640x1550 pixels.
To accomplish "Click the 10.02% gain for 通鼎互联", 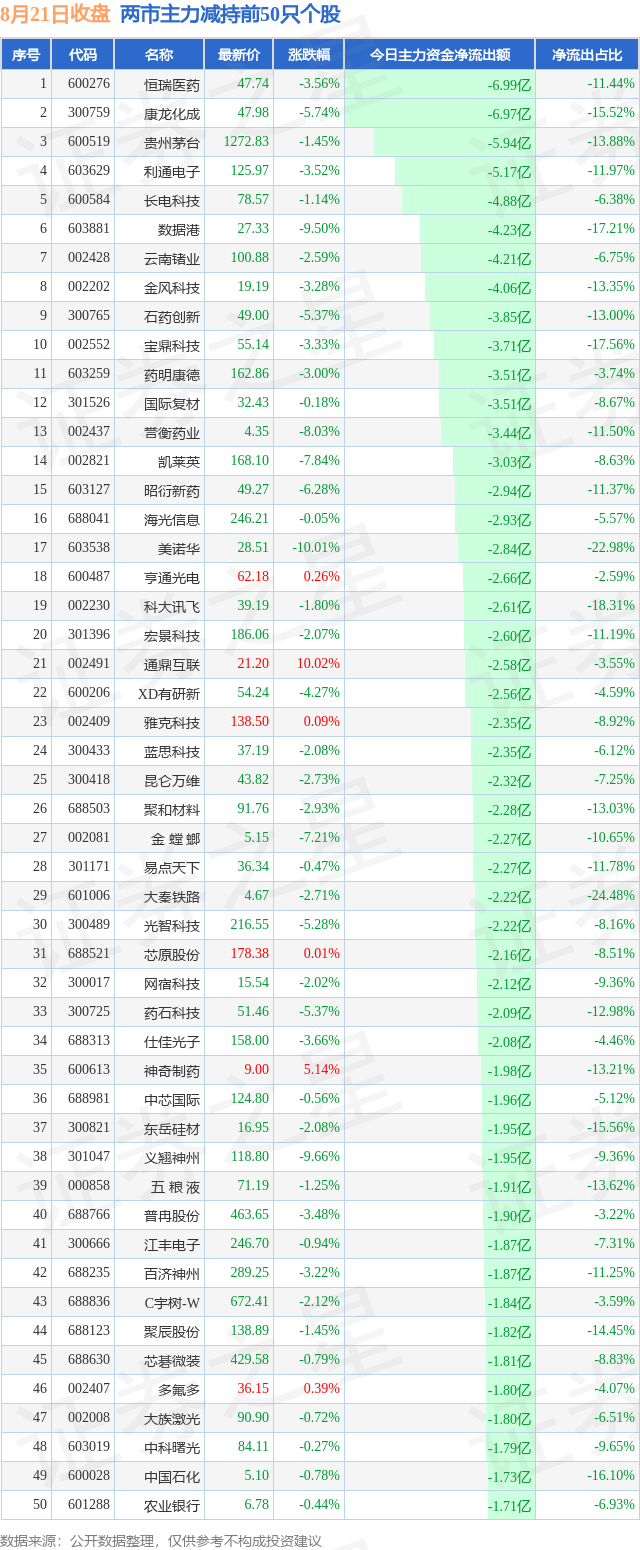I will click(321, 664).
